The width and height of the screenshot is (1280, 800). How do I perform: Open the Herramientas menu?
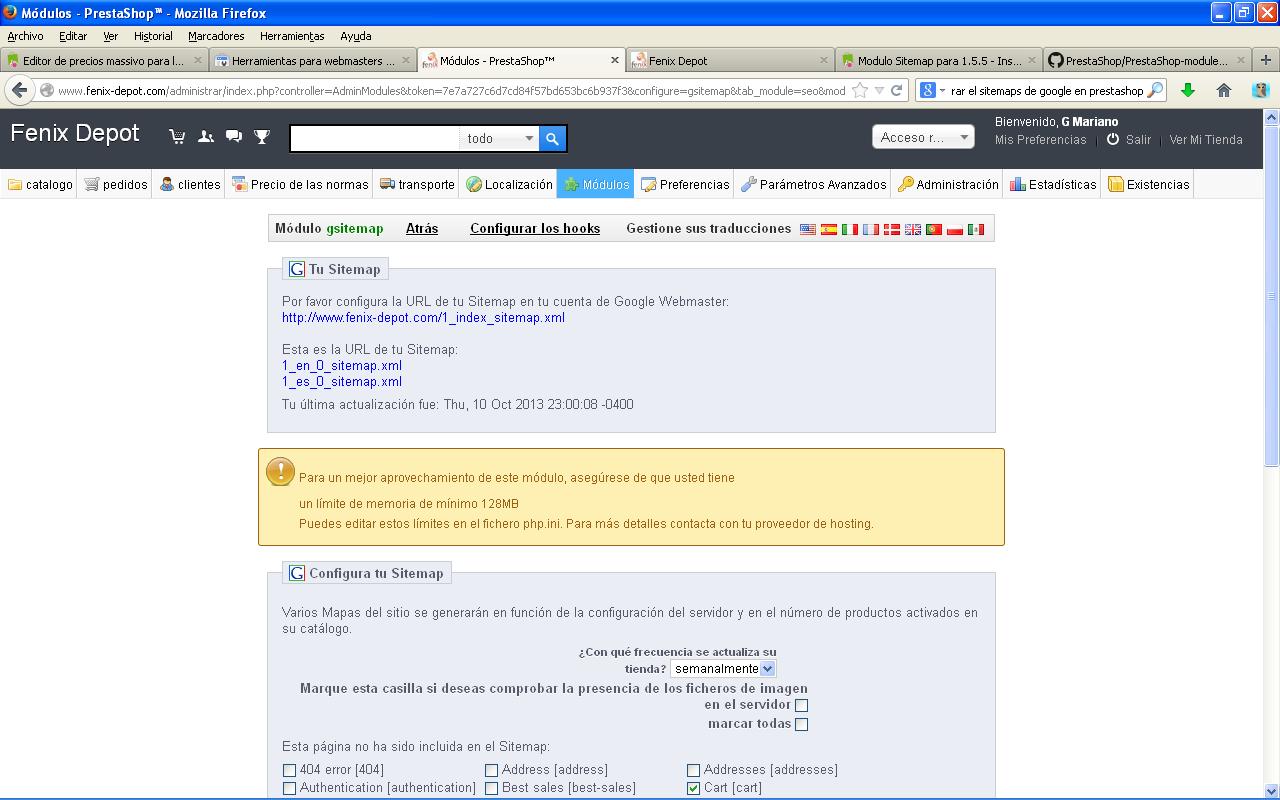[292, 36]
